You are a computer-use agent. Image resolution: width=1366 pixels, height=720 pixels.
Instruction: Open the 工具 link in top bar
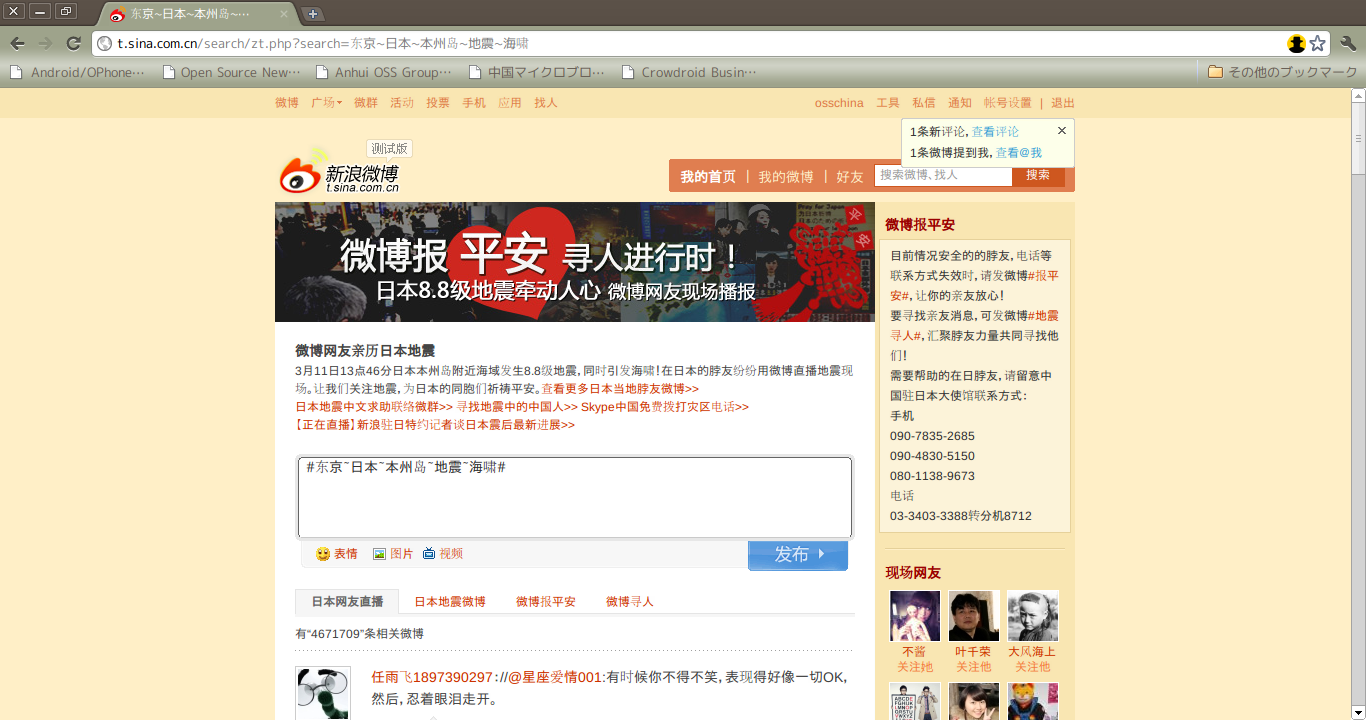pos(888,103)
